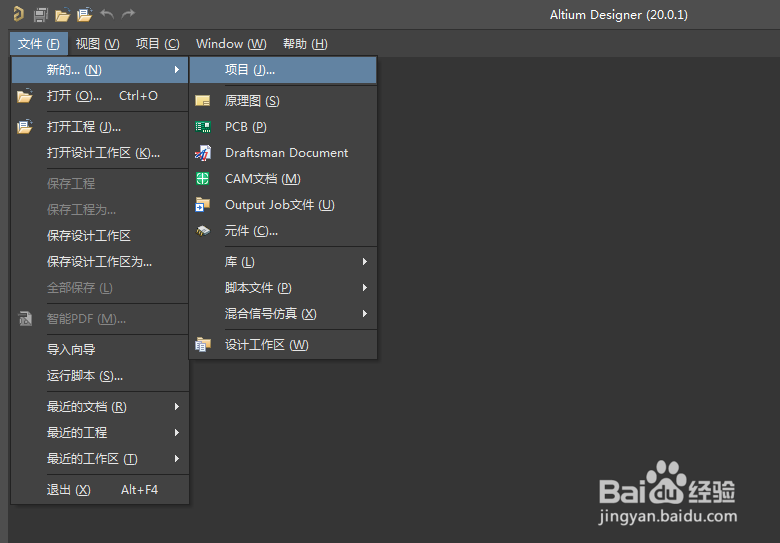This screenshot has width=780, height=543.
Task: Click the CAM文档 green grid icon
Action: click(x=202, y=179)
